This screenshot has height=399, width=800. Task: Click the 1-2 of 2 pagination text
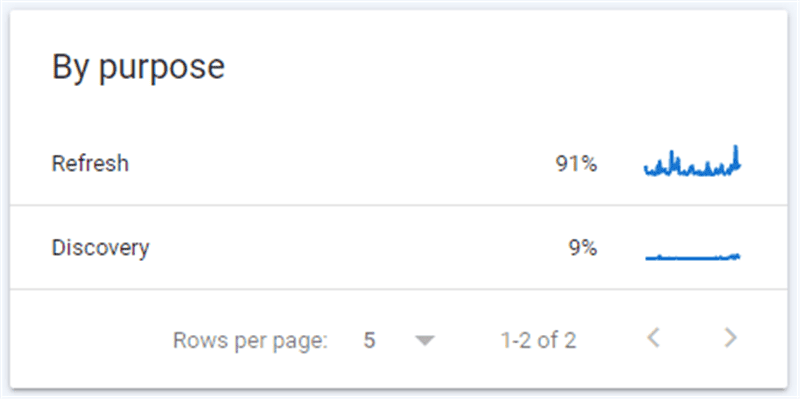point(538,340)
